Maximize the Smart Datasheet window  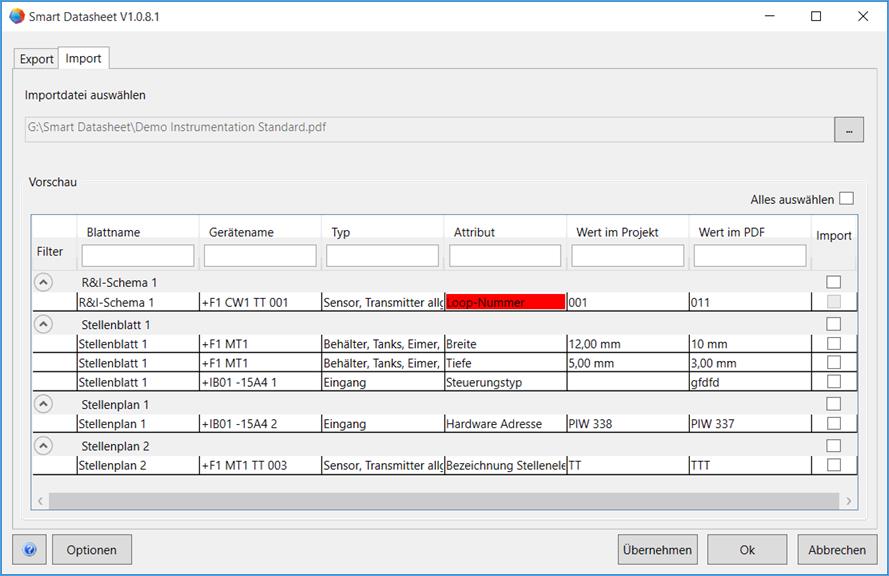[816, 16]
